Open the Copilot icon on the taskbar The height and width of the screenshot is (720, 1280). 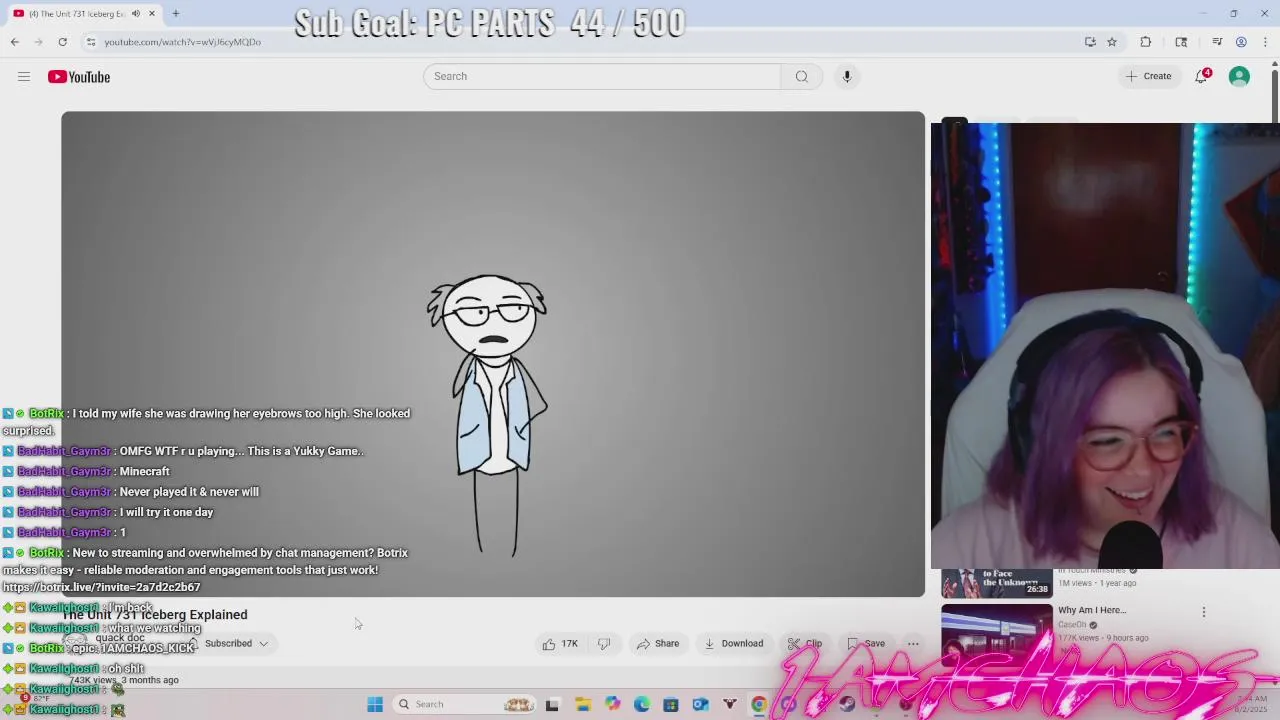coord(613,704)
